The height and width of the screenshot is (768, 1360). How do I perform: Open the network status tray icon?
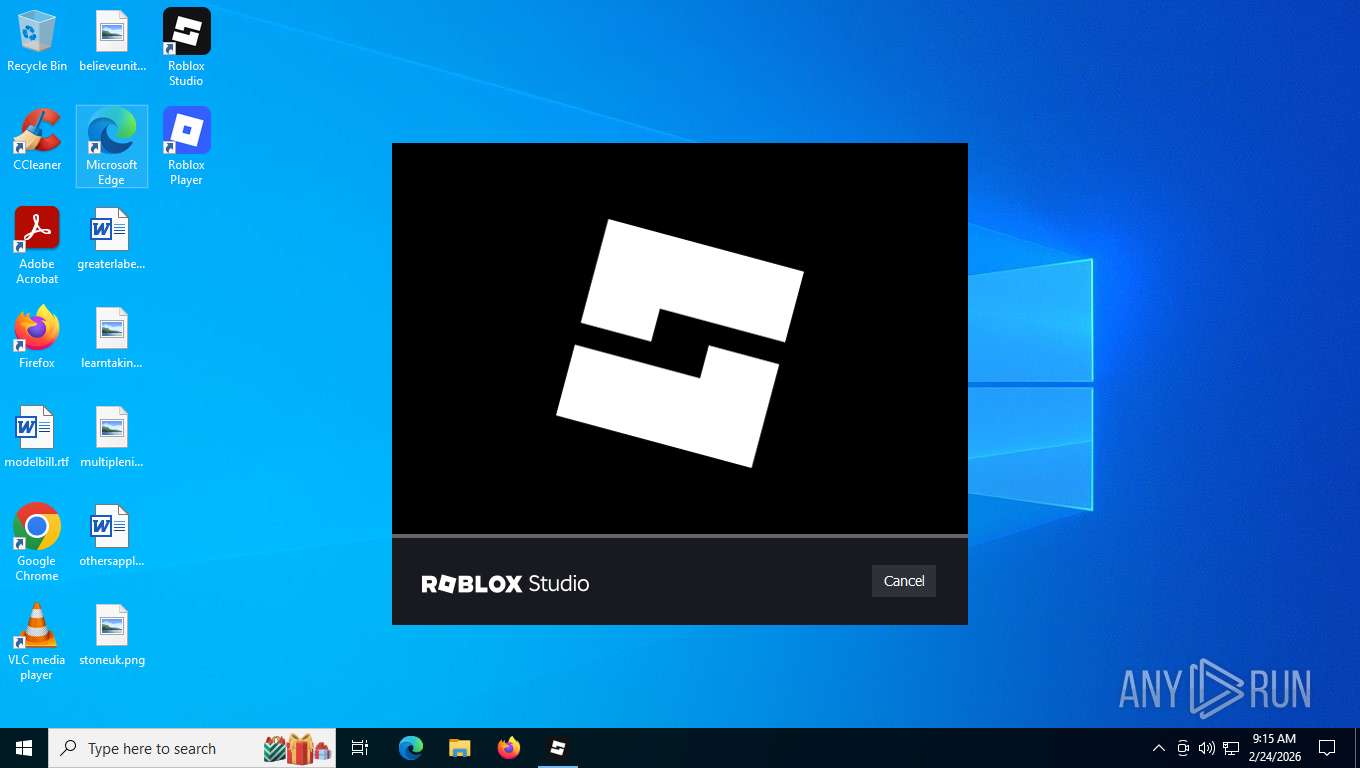click(x=1231, y=748)
